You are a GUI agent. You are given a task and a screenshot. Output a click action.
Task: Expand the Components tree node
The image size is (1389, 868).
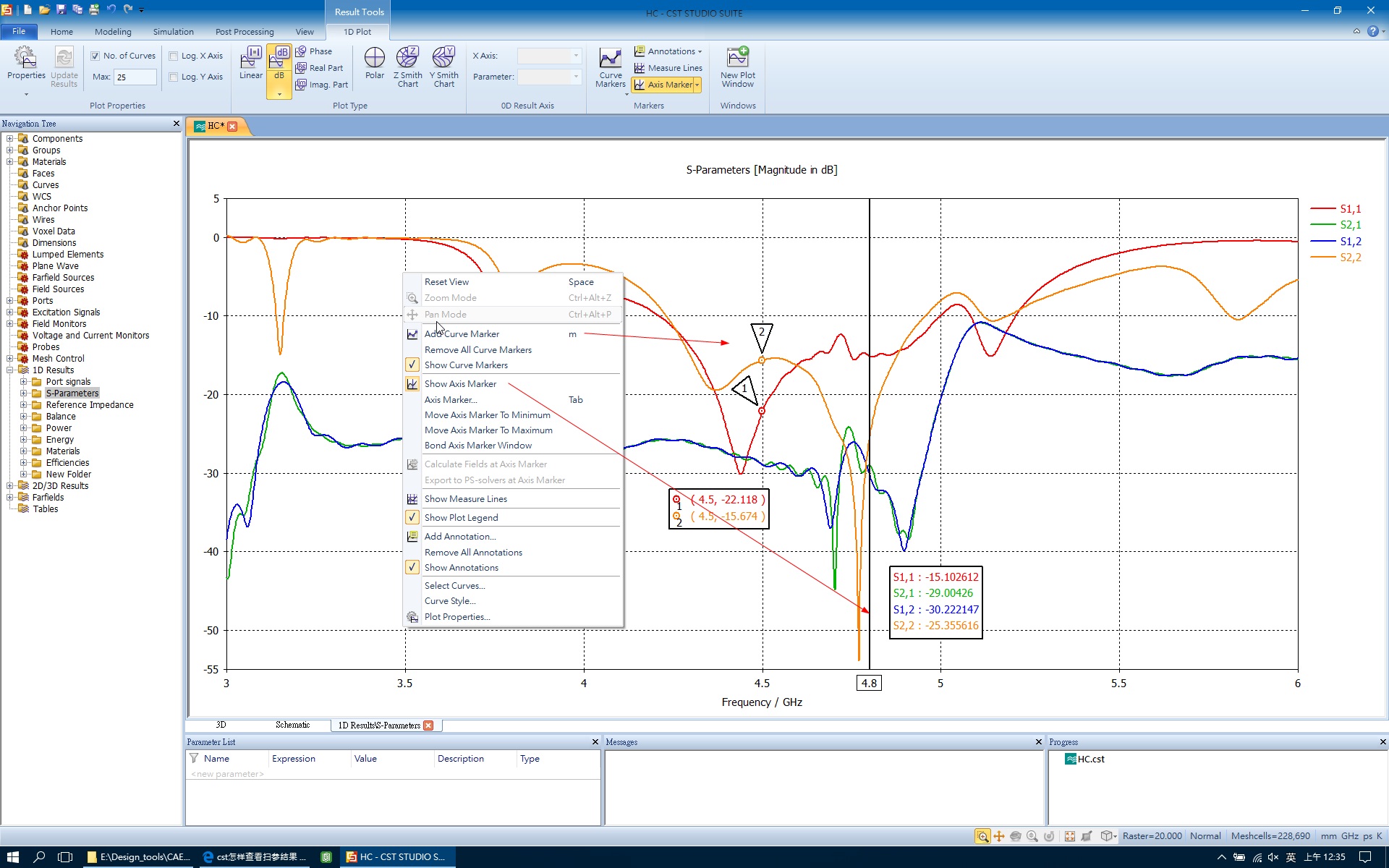point(10,139)
